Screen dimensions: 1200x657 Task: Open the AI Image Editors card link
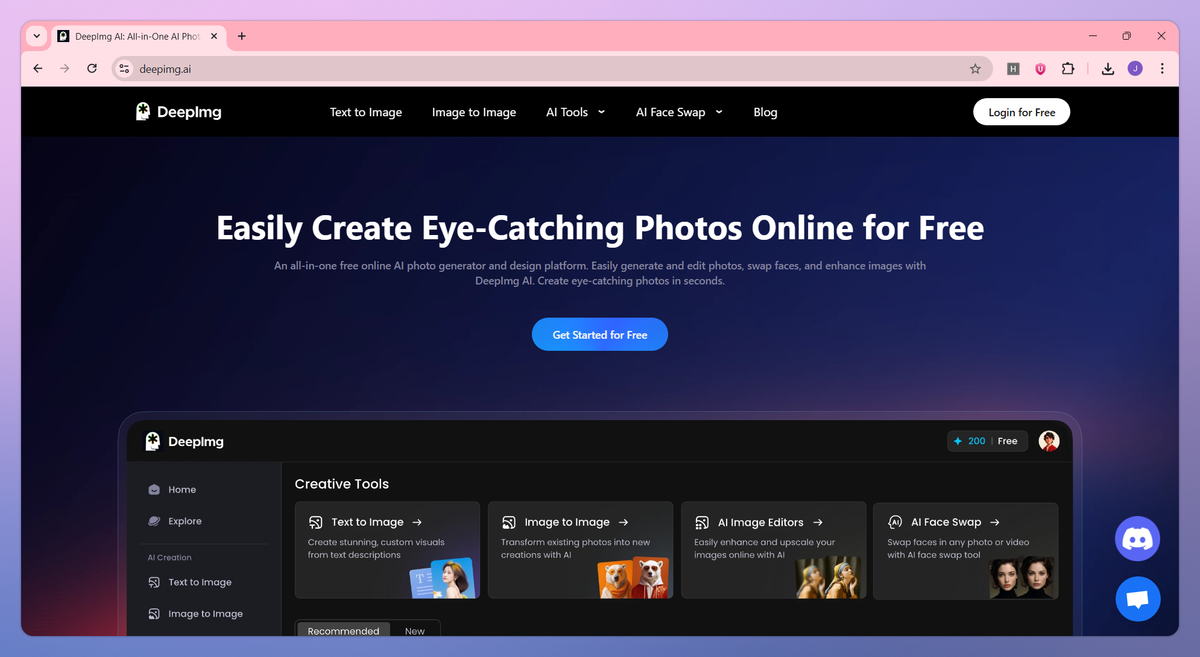(x=773, y=550)
